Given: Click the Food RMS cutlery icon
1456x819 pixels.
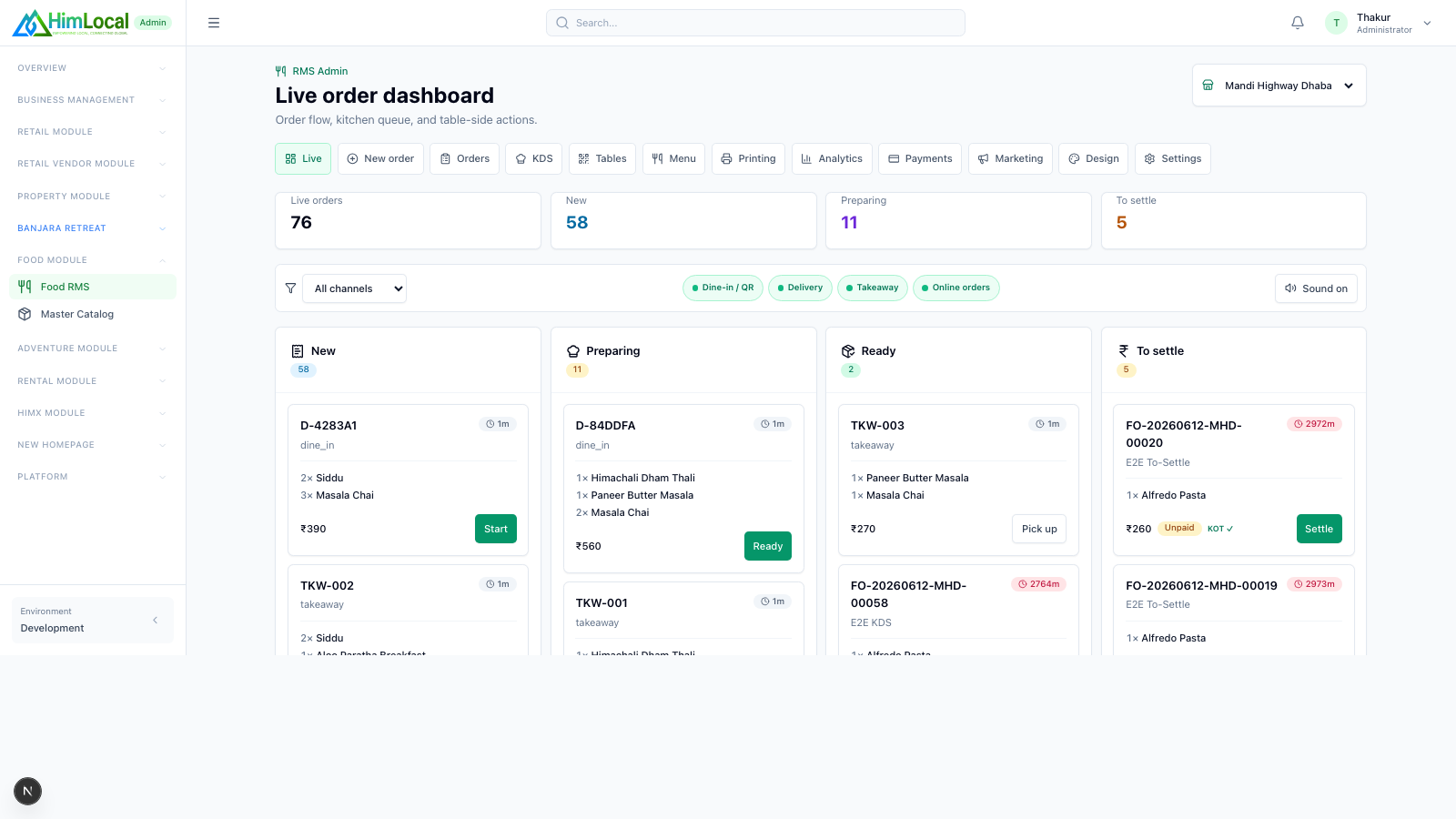Looking at the screenshot, I should pyautogui.click(x=25, y=287).
